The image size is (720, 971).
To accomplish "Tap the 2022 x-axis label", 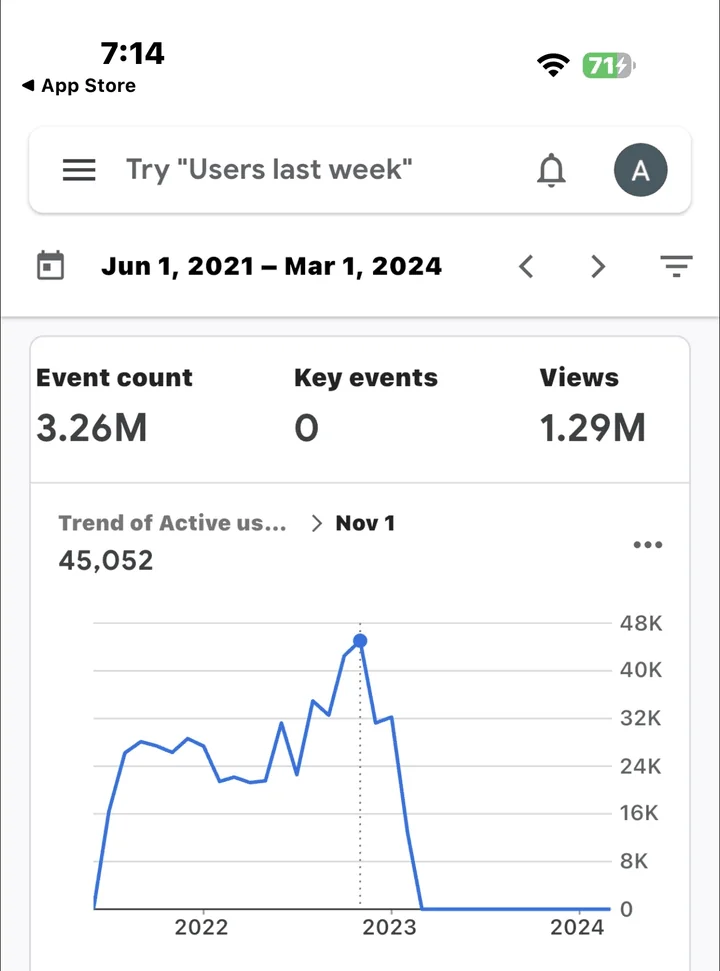I will pyautogui.click(x=201, y=927).
